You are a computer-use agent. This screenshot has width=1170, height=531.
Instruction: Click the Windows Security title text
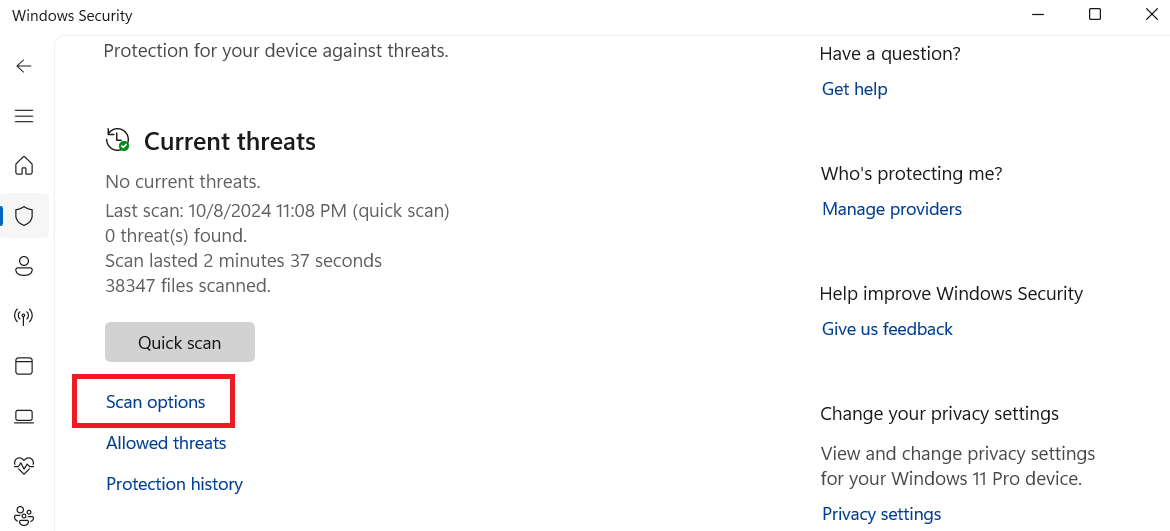tap(72, 15)
